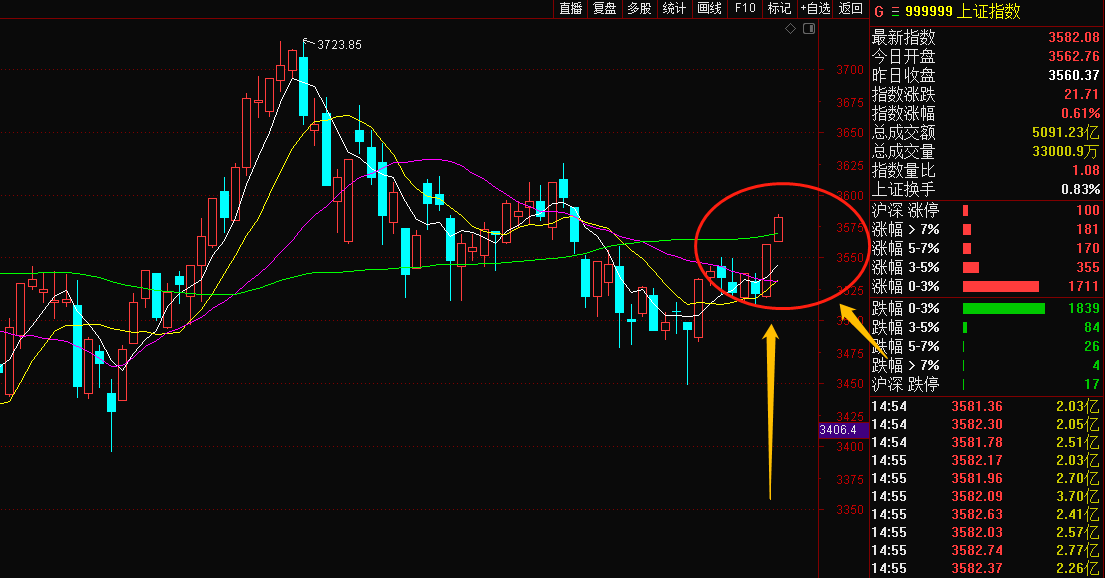The height and width of the screenshot is (578, 1105).
Task: Click the 统计 statistics button
Action: pyautogui.click(x=674, y=8)
